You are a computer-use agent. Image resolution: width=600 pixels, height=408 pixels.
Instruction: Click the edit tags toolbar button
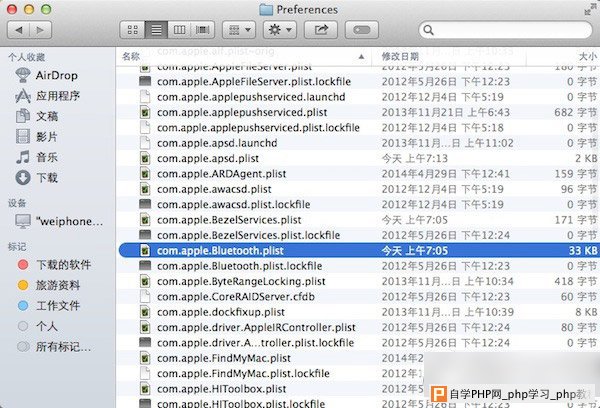pos(362,30)
